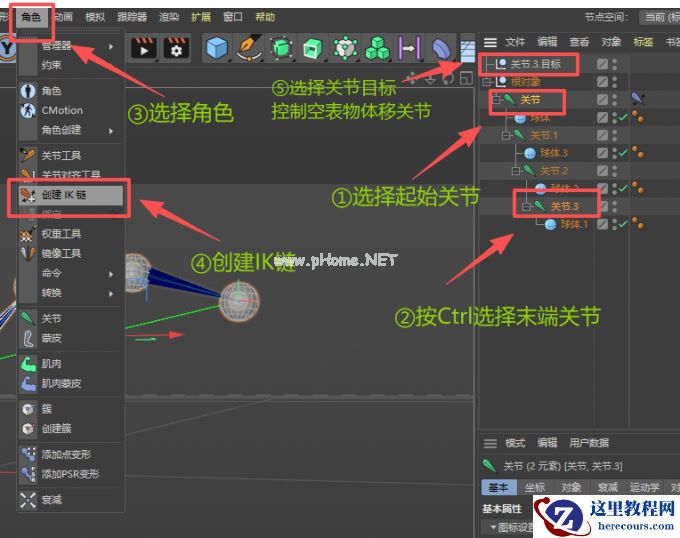Switch to the 运动学 attribute tab
Image resolution: width=680 pixels, height=538 pixels.
click(644, 488)
